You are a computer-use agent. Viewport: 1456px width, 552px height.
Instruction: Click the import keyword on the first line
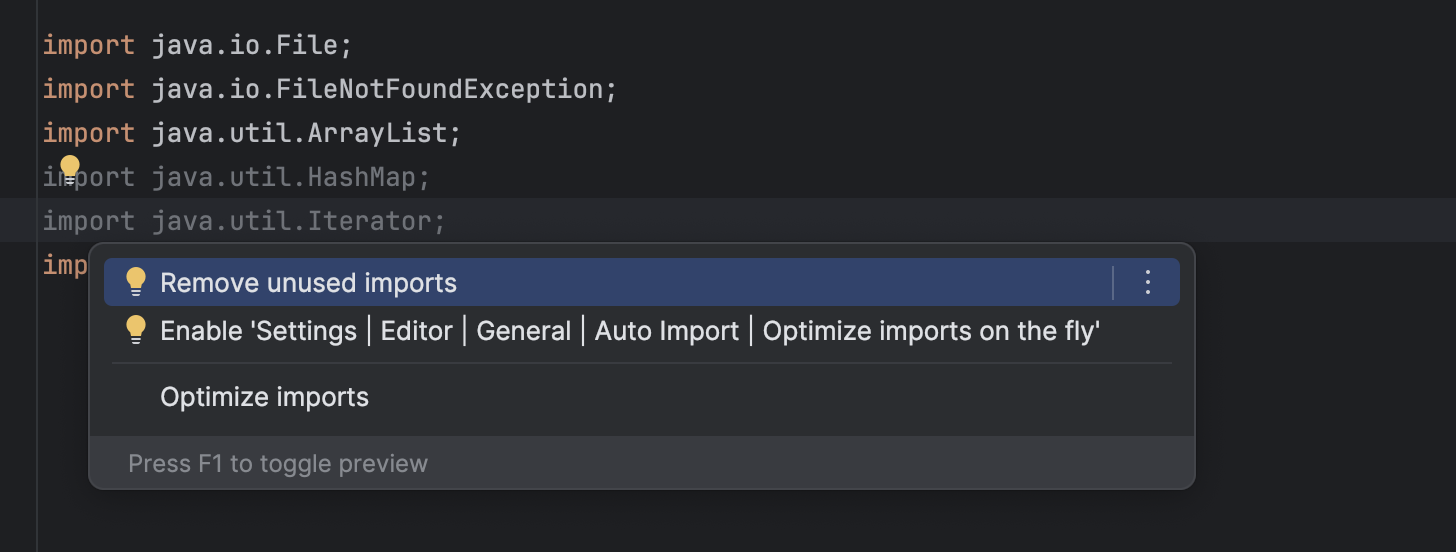tap(88, 45)
